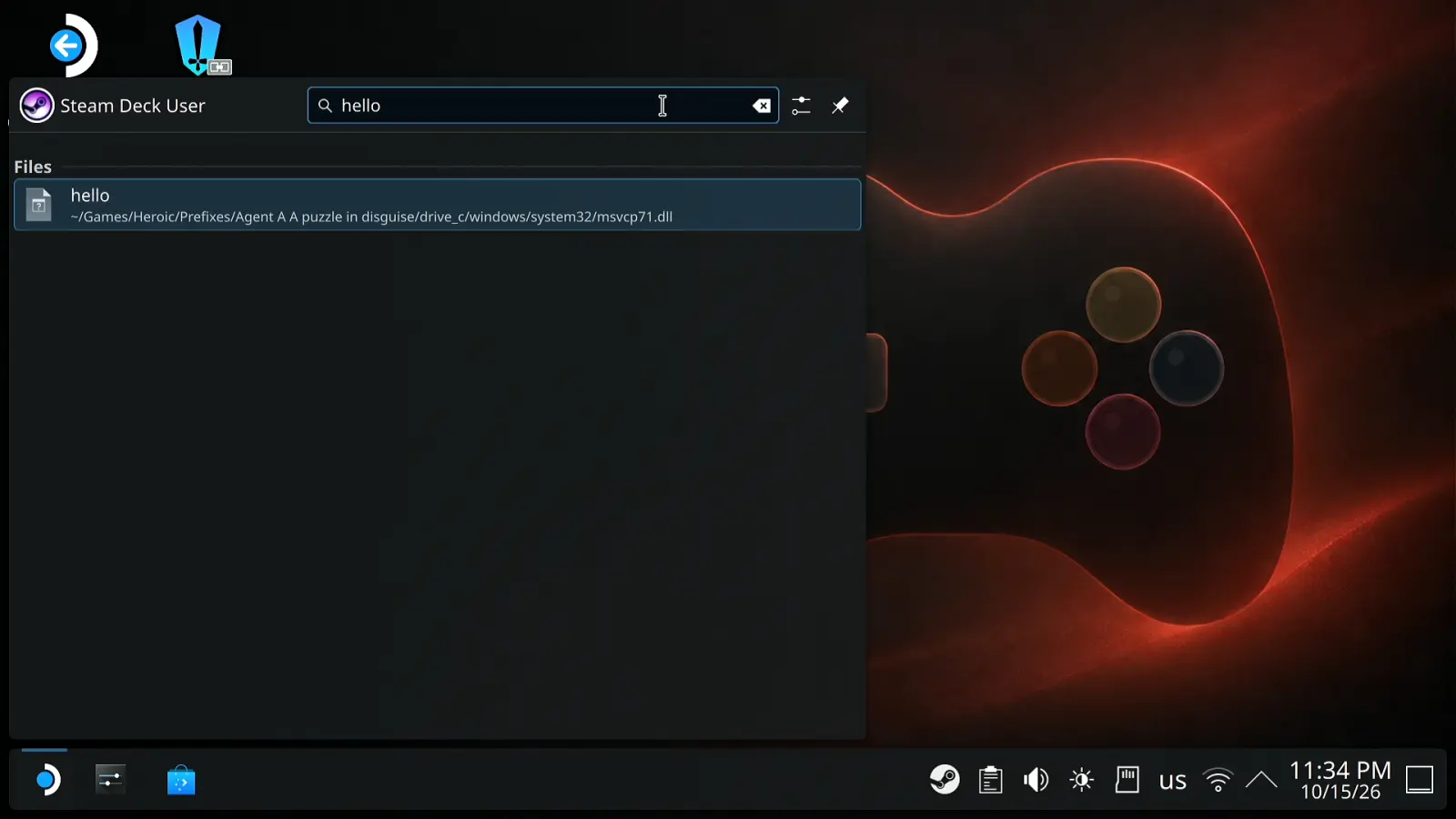Pin the application launcher open
This screenshot has height=819, width=1456.
(840, 106)
